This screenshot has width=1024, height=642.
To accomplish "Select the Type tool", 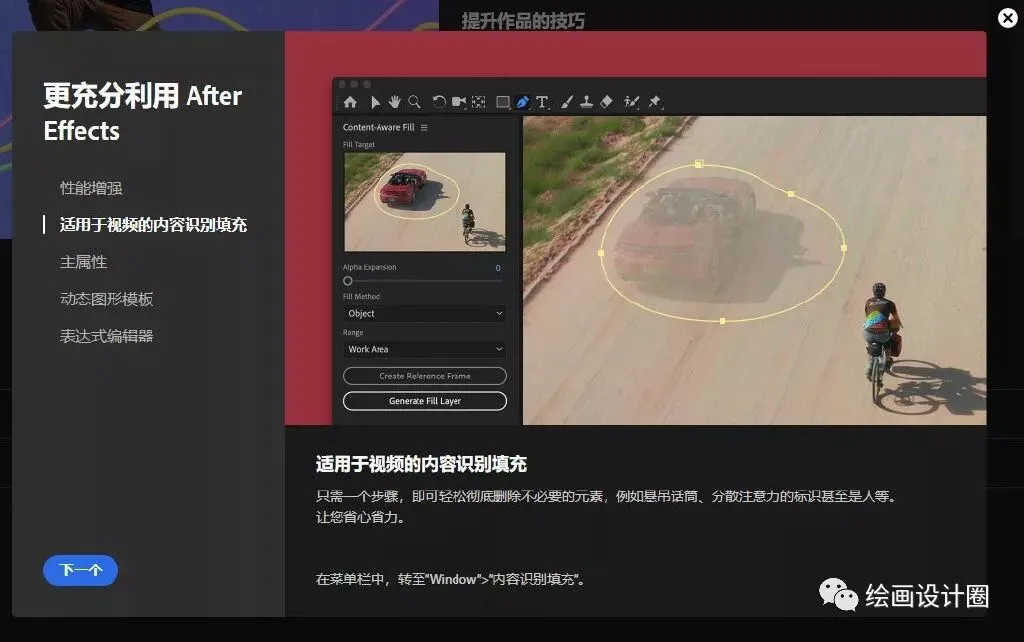I will click(x=542, y=102).
